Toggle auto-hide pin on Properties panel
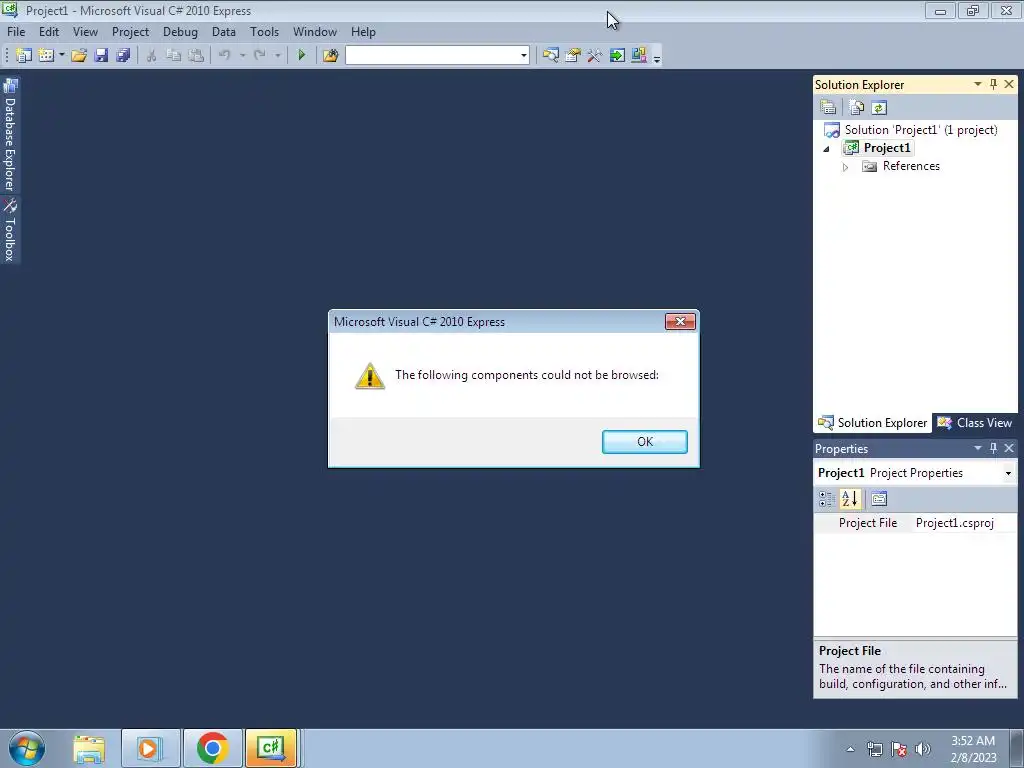Image resolution: width=1024 pixels, height=768 pixels. pos(993,448)
